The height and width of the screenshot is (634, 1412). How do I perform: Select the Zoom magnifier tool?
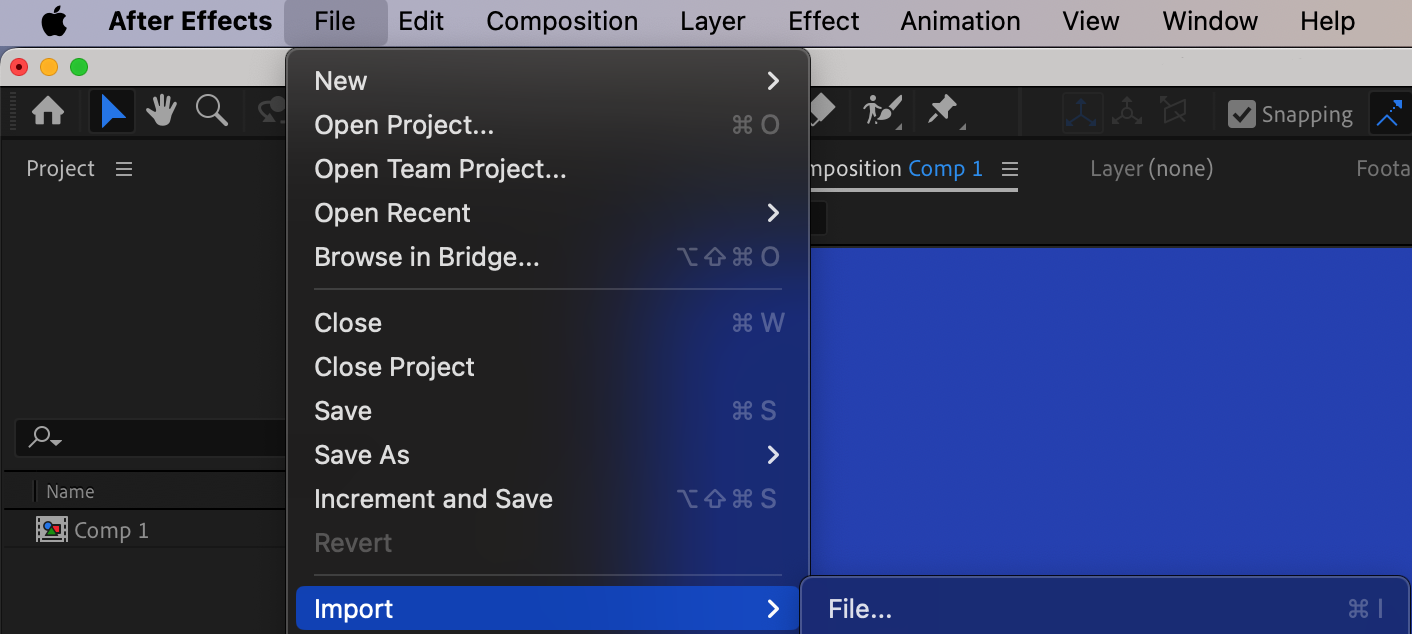click(211, 111)
